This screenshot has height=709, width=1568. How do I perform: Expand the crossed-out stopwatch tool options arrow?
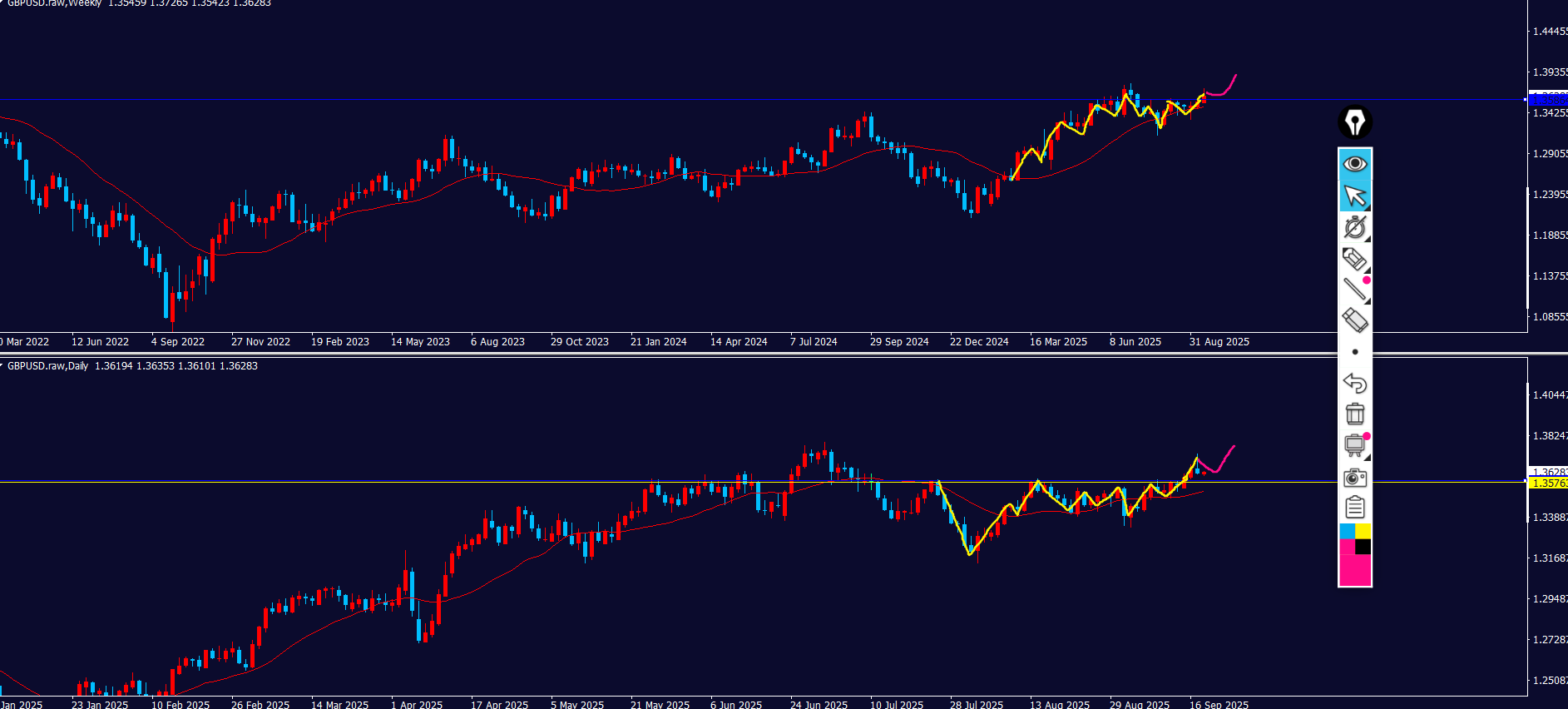(1368, 239)
